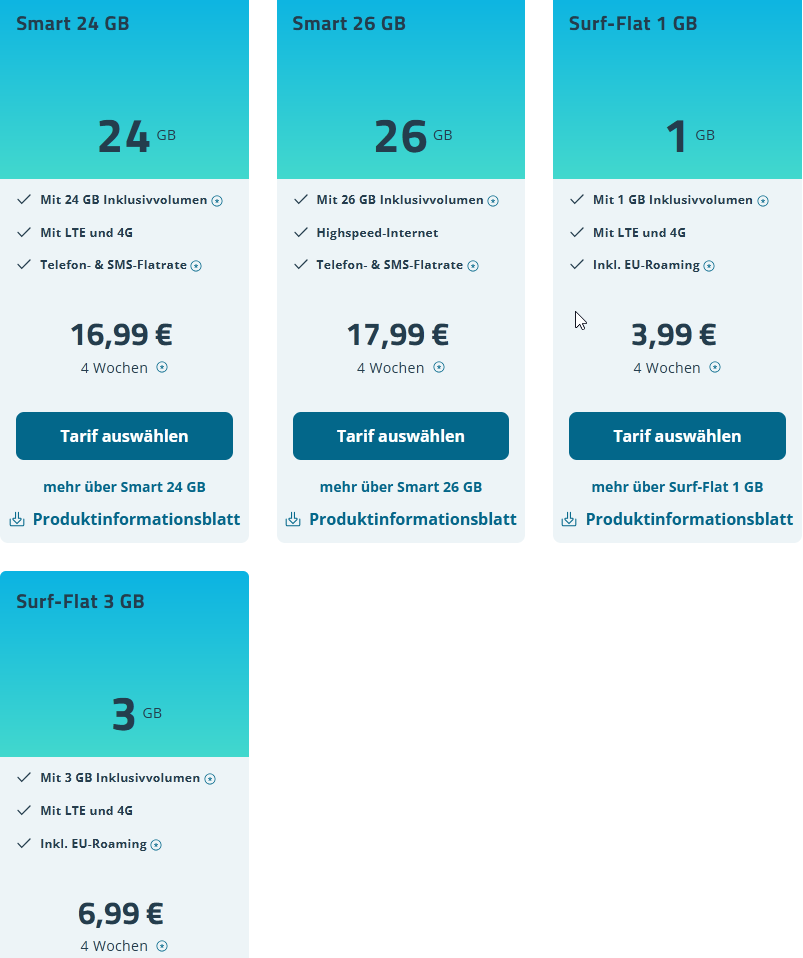Click info icon beside 24 GB Inklusivvolumen
Image resolution: width=803 pixels, height=958 pixels.
pos(217,201)
